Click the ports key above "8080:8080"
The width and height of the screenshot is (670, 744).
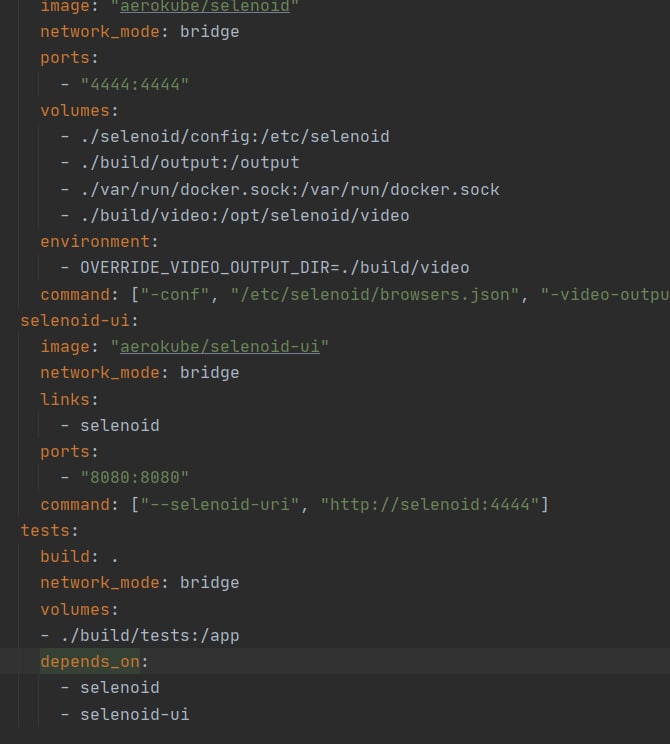pyautogui.click(x=65, y=451)
